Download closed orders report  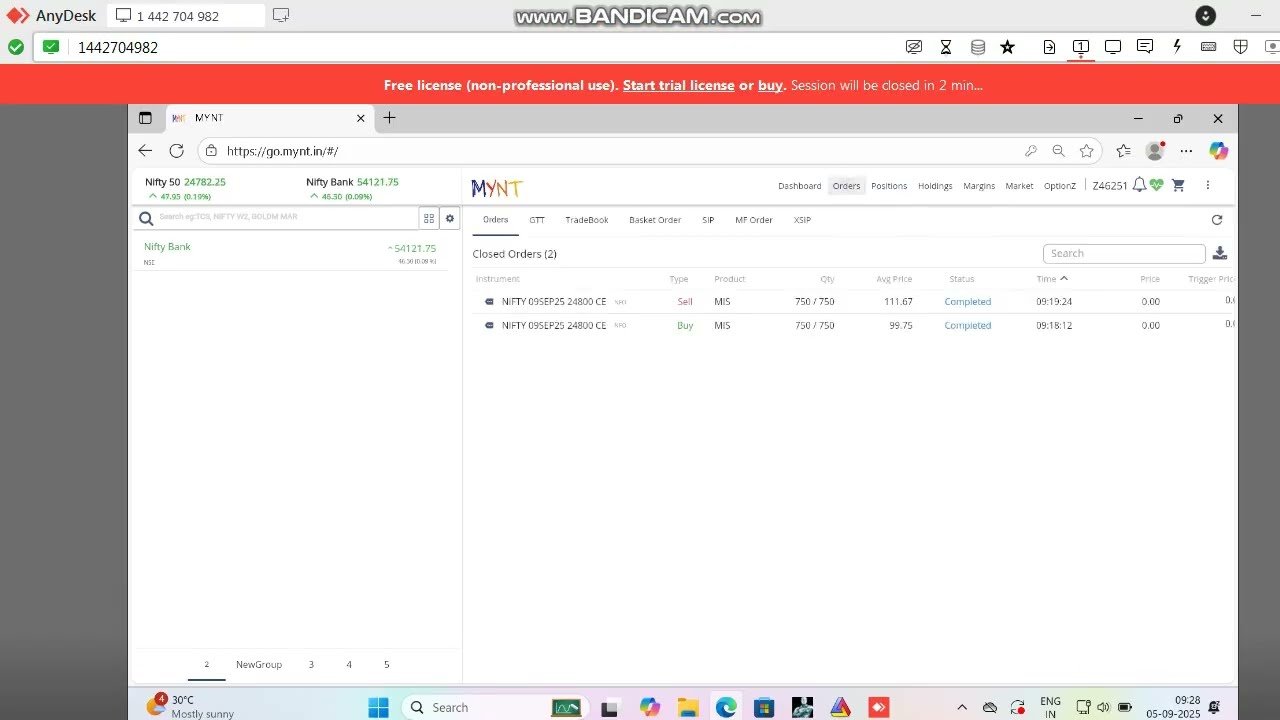coord(1220,253)
